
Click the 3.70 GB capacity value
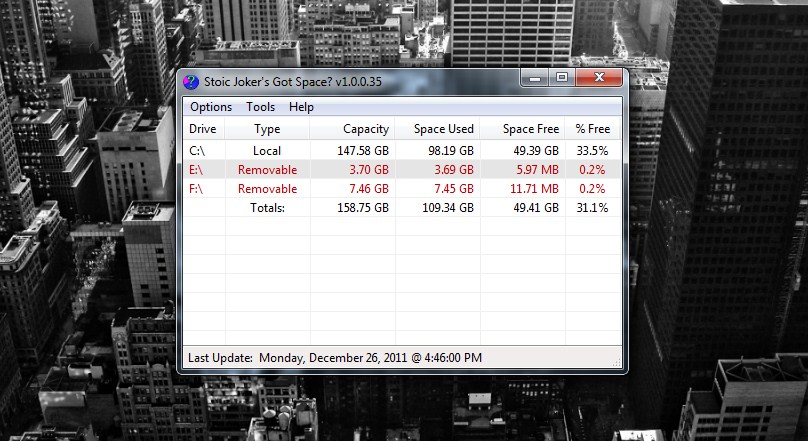point(369,169)
